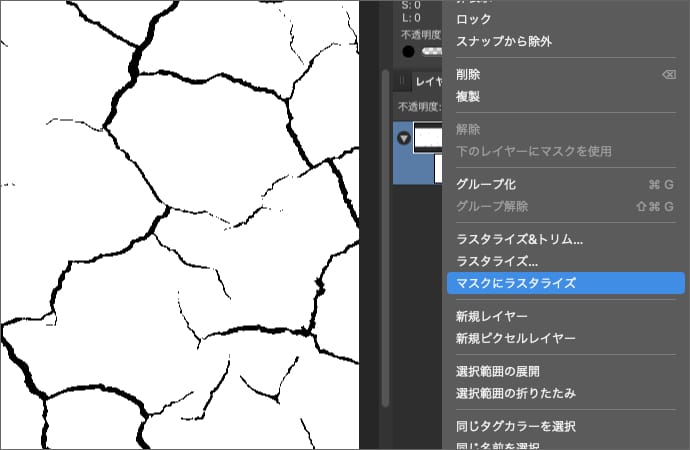Select the nested child layer thumbnail
Viewport: 690px width, 450px height.
pyautogui.click(x=437, y=168)
